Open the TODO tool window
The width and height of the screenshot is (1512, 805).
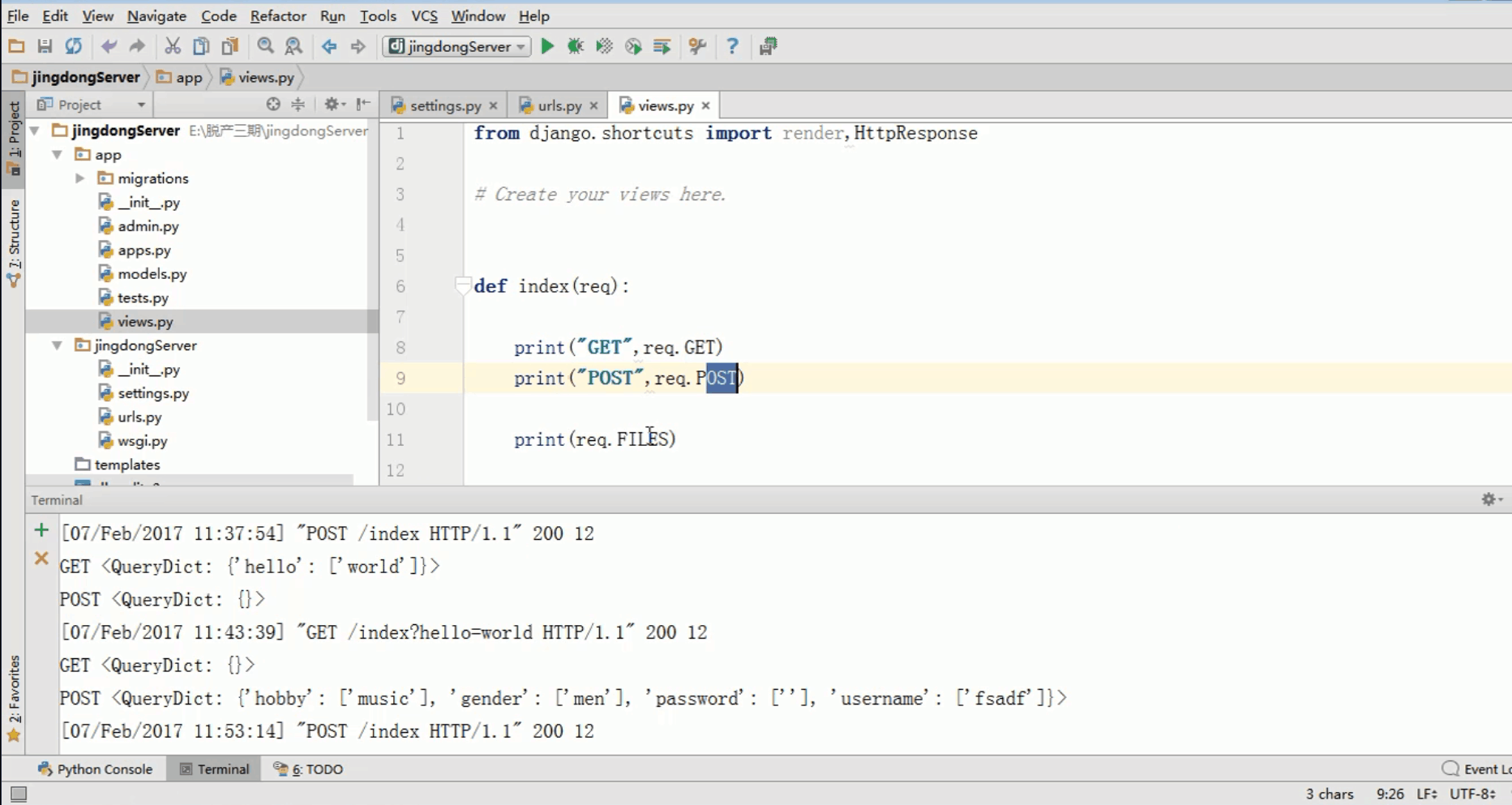(x=309, y=769)
